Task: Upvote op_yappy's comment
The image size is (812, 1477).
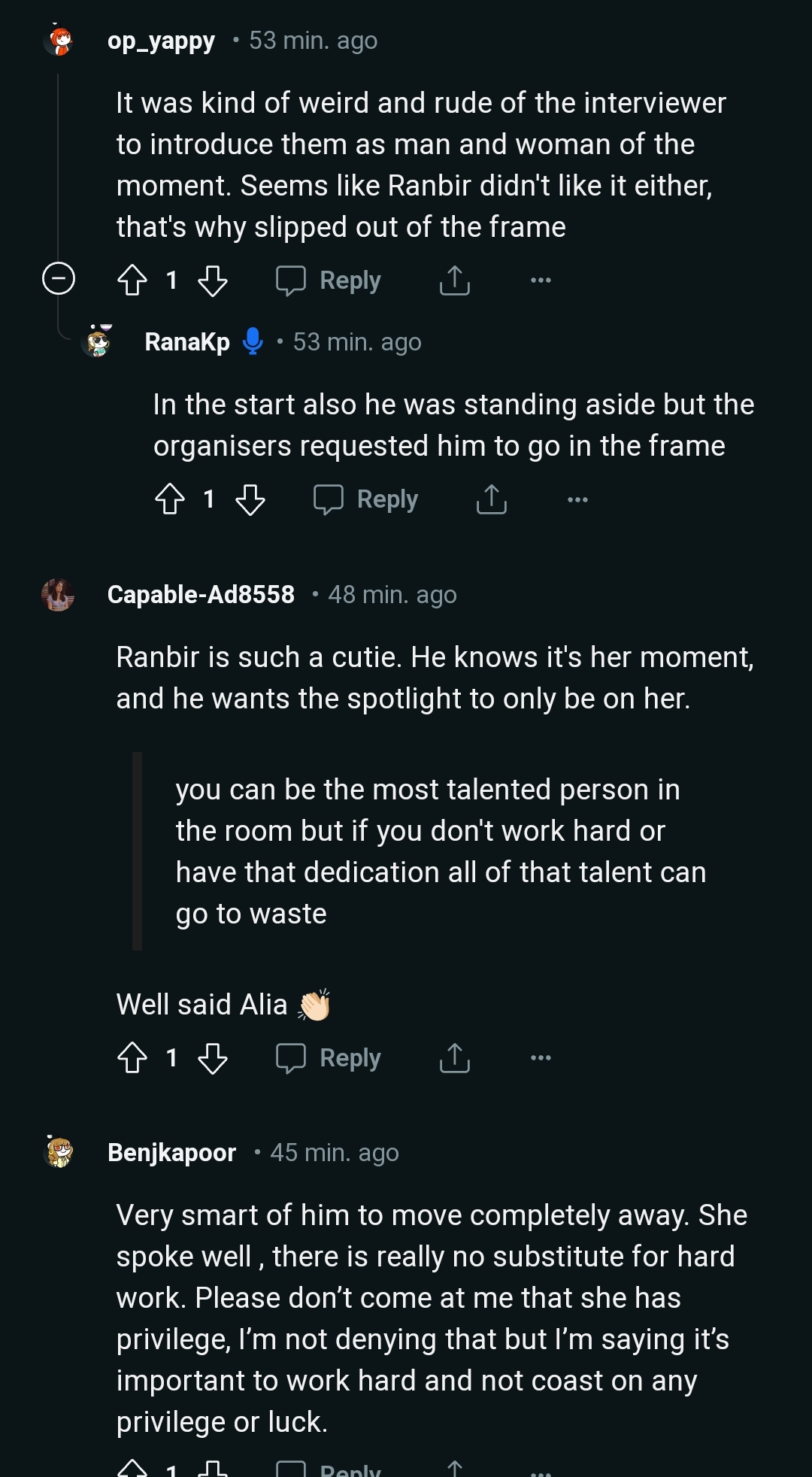Action: pos(132,281)
